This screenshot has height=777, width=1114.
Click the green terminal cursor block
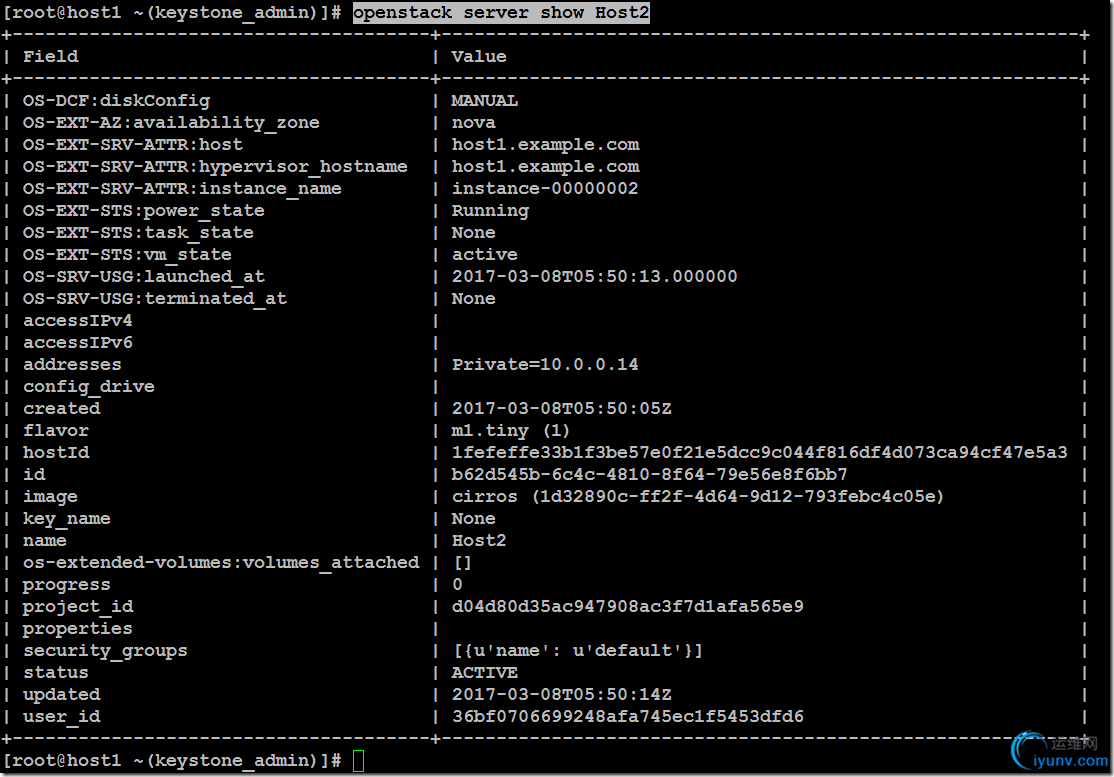pos(358,761)
